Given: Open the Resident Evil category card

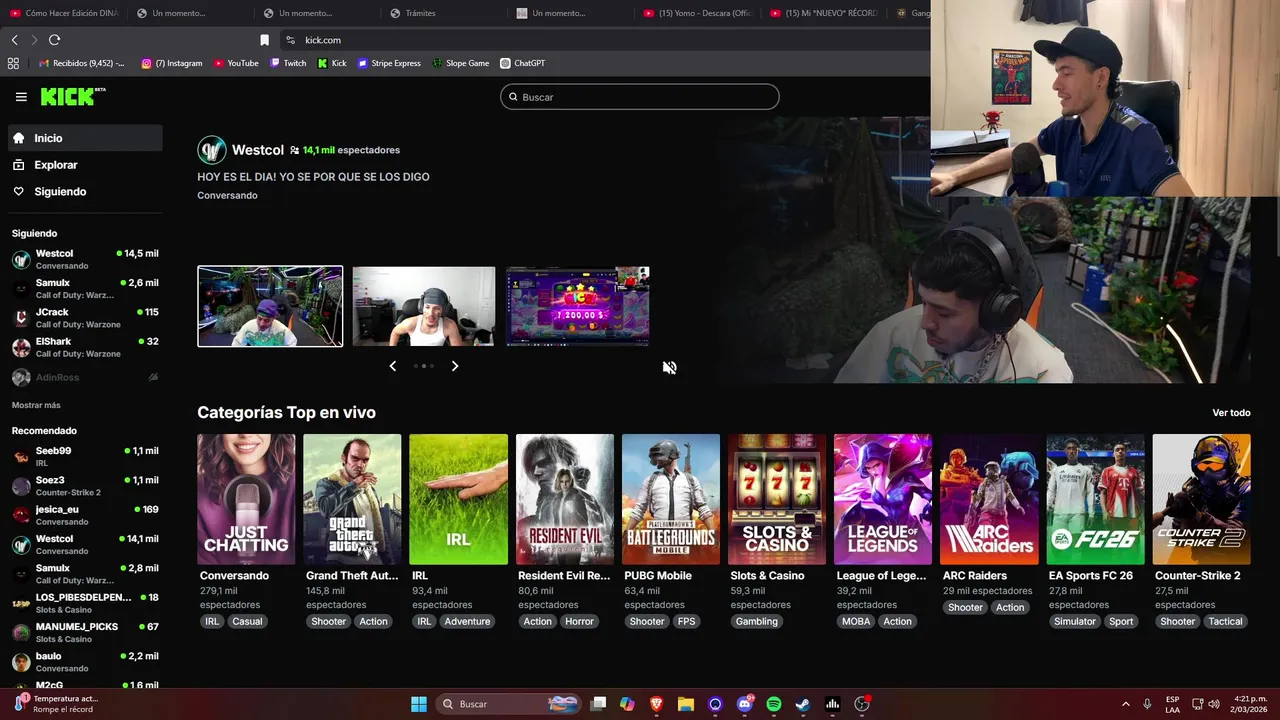Looking at the screenshot, I should tap(564, 499).
